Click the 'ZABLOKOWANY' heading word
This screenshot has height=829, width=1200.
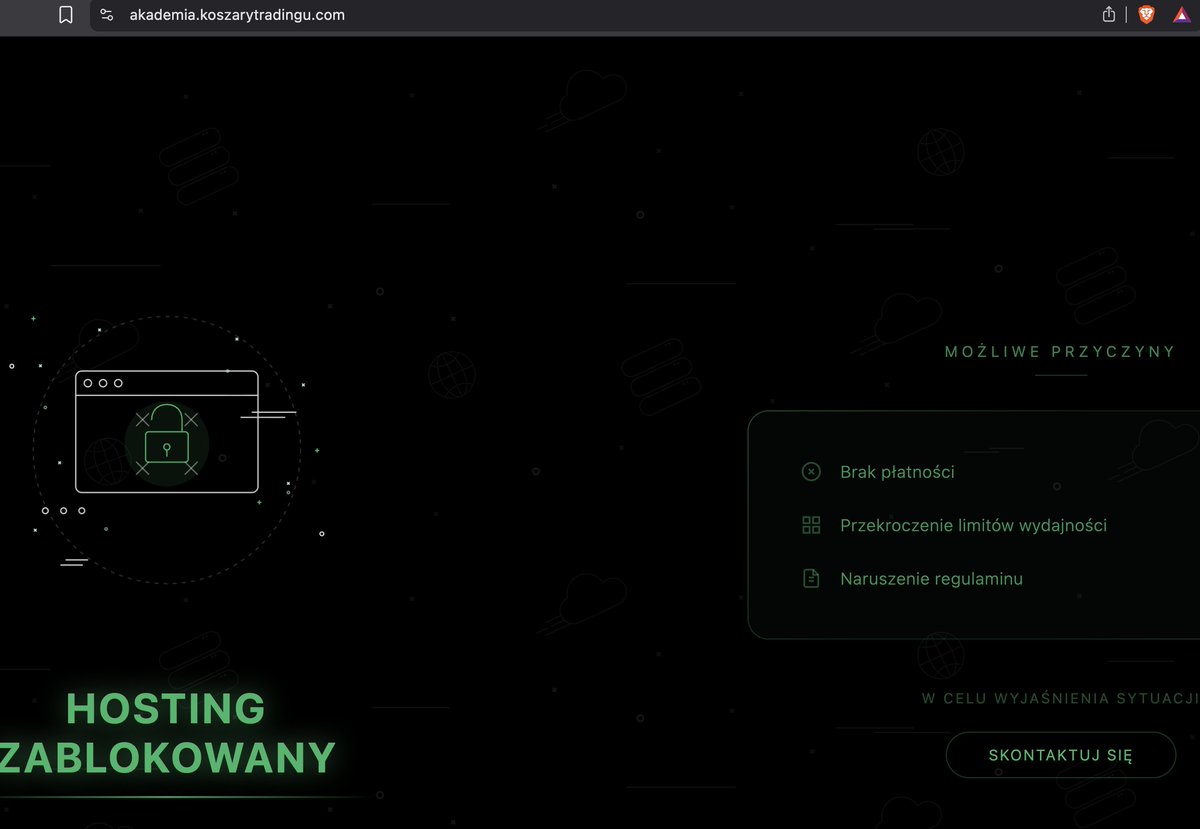click(166, 758)
